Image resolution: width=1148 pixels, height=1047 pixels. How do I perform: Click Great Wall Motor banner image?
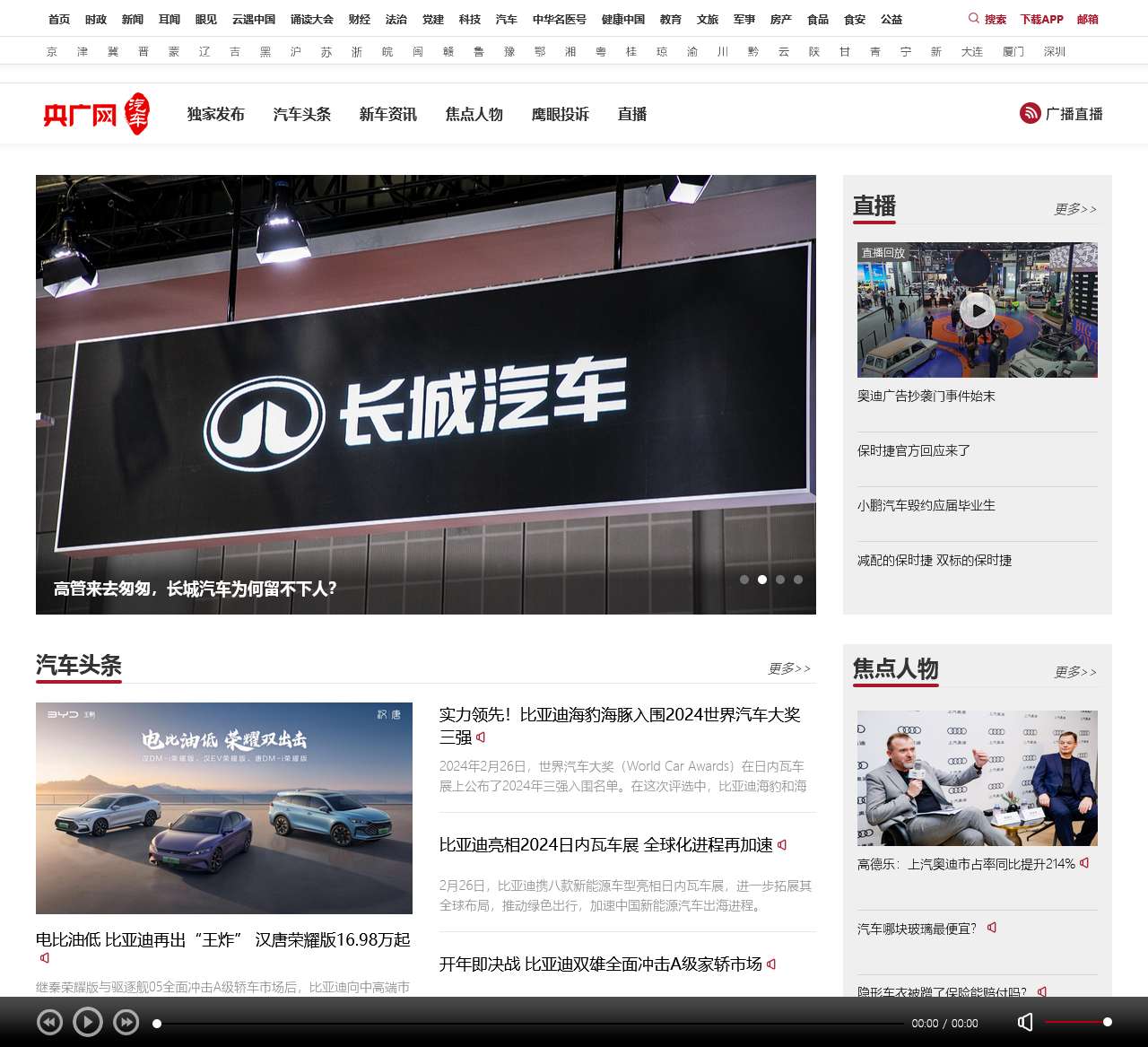[x=426, y=395]
